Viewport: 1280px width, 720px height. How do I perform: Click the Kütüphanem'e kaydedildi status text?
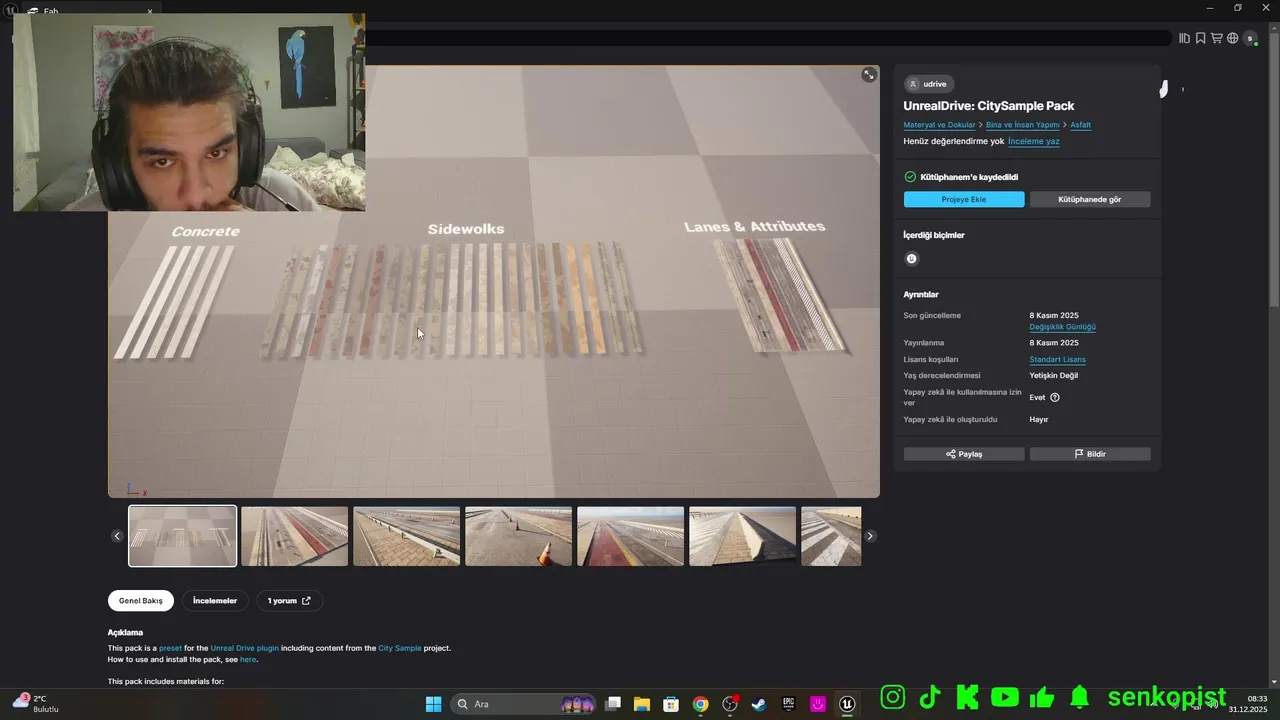(969, 177)
